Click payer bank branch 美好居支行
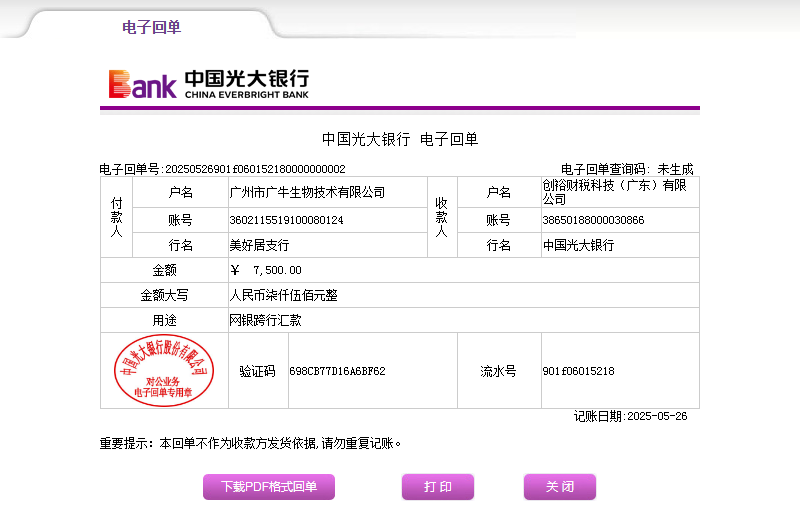The height and width of the screenshot is (532, 800). 259,245
